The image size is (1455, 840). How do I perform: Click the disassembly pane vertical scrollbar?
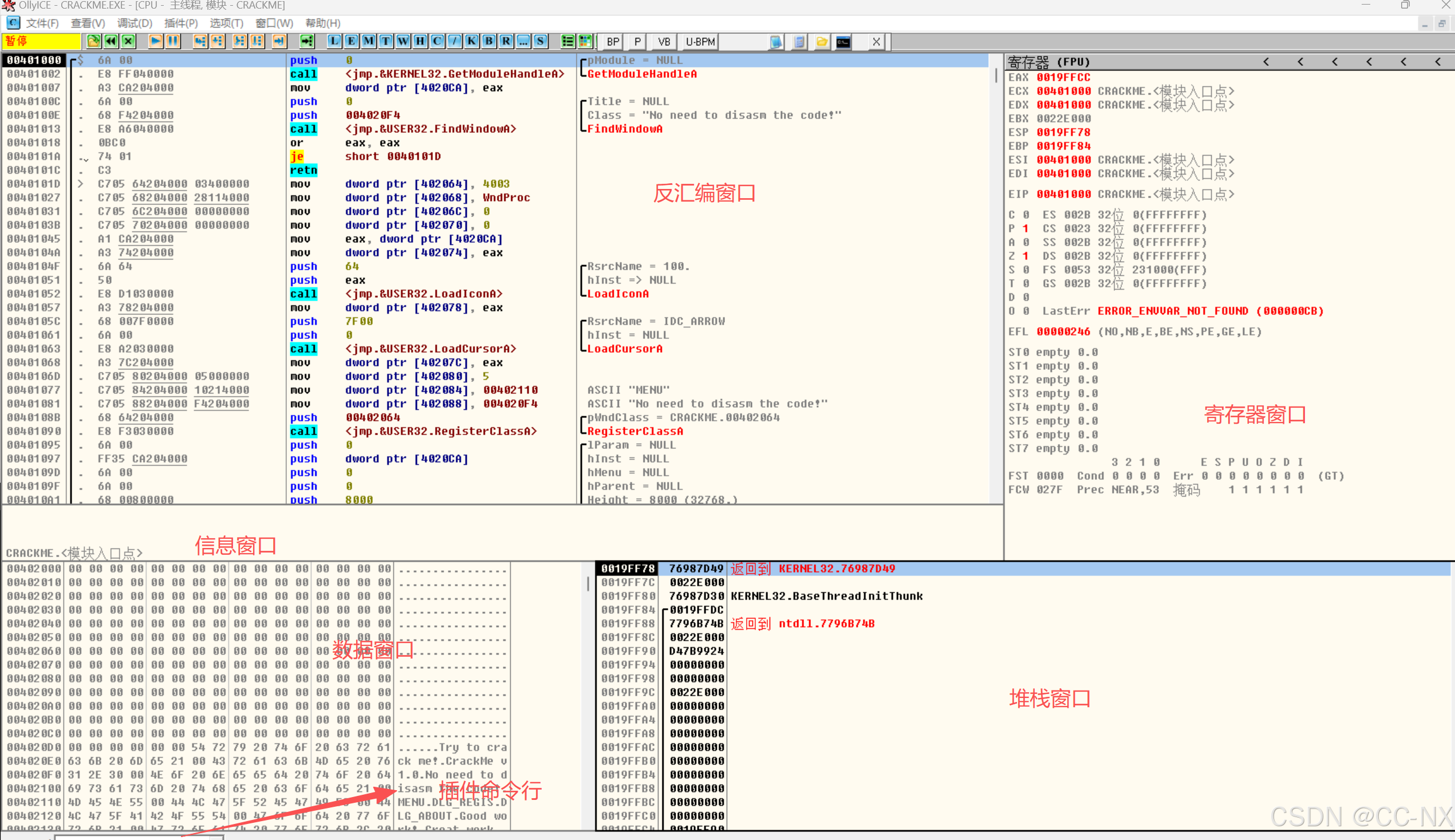pos(996,279)
